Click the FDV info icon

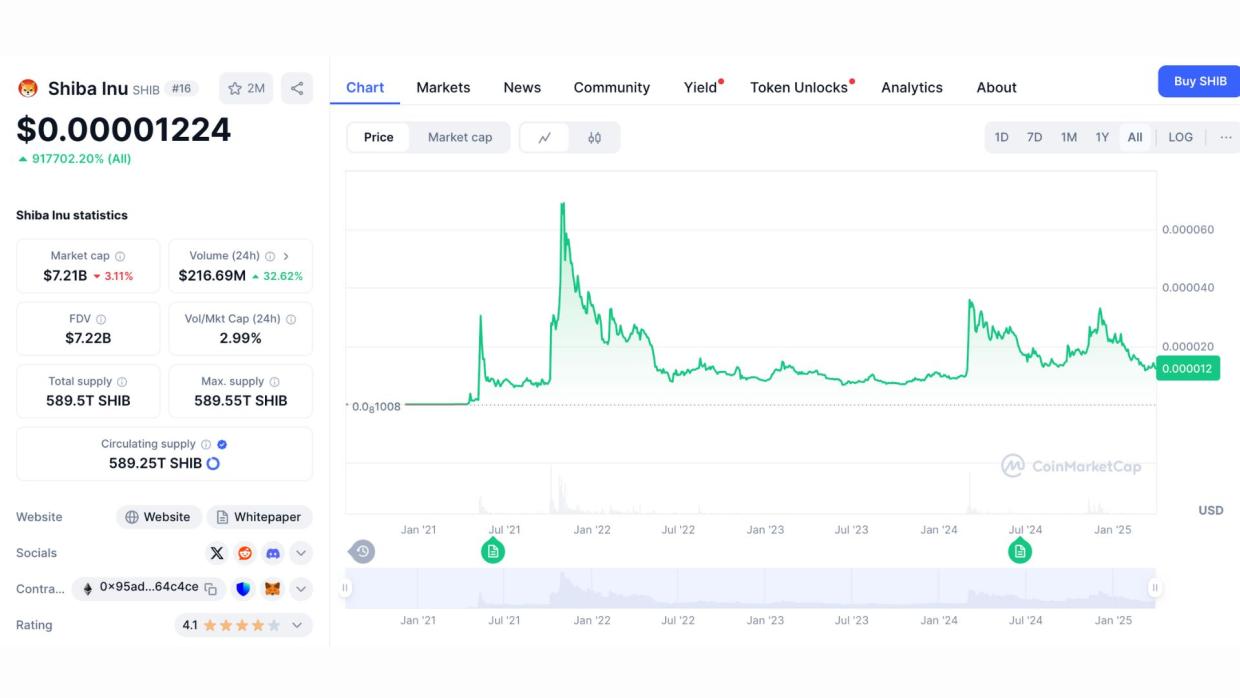tap(101, 320)
